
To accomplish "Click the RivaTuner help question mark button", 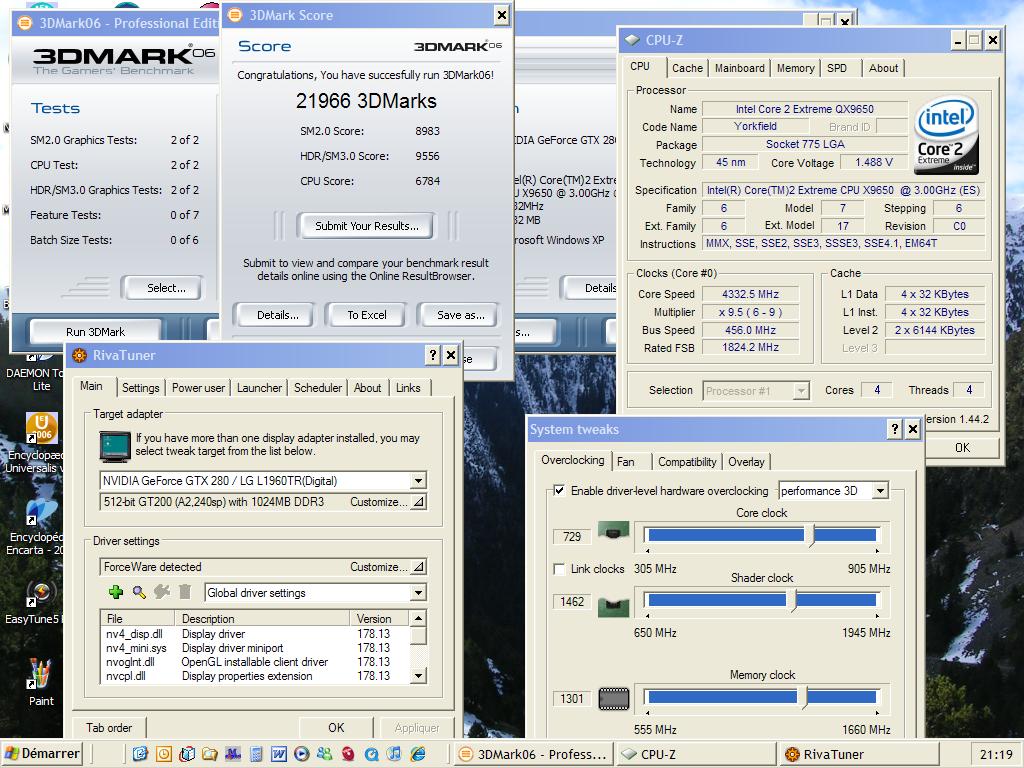I will 432,355.
